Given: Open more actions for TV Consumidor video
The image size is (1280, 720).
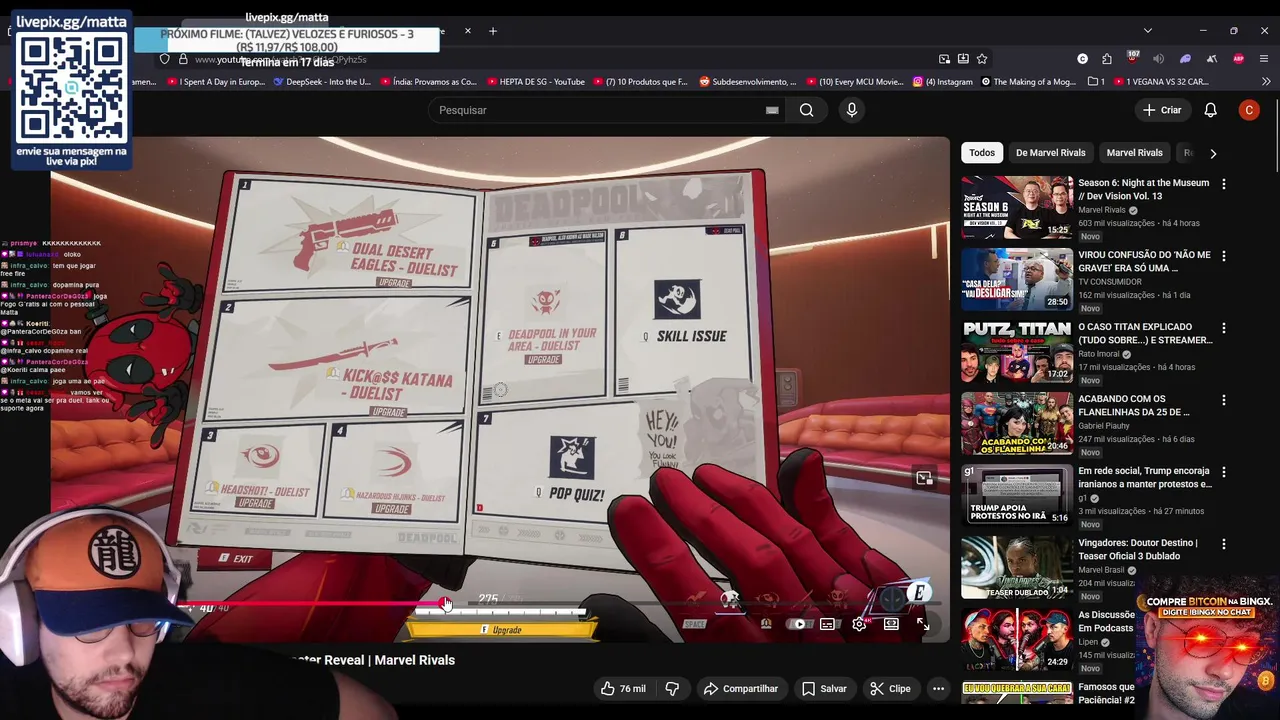Looking at the screenshot, I should pos(1223,256).
